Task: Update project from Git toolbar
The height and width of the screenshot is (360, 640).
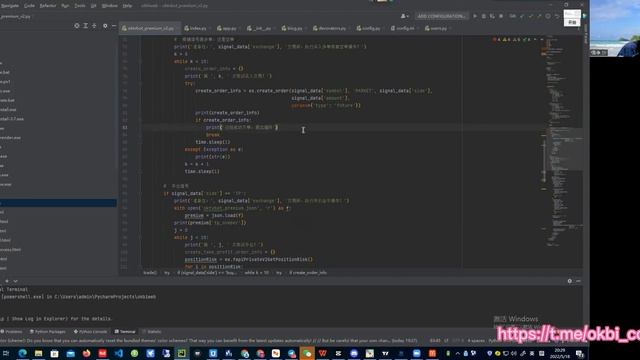Action: tap(522, 16)
